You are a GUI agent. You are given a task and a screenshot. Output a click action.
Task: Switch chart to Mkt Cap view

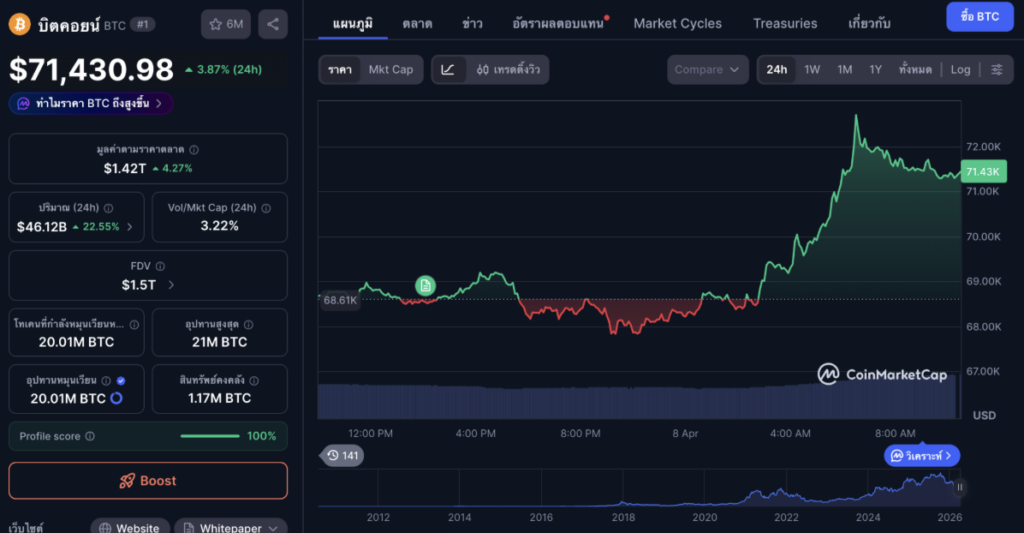coord(390,69)
